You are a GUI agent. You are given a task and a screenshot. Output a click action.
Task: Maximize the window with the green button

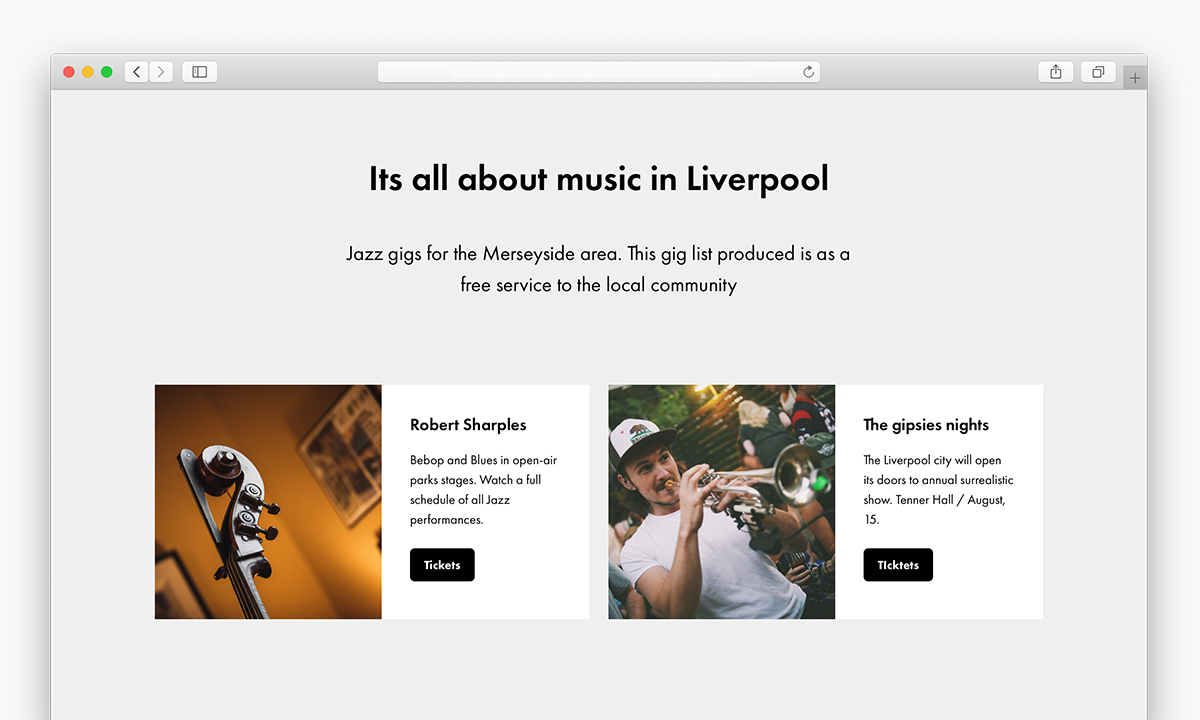pos(107,72)
